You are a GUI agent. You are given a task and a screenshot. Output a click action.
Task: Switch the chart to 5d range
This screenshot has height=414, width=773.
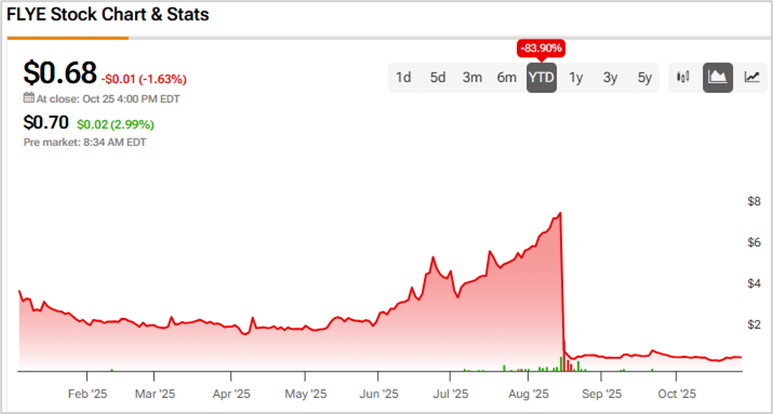click(438, 77)
